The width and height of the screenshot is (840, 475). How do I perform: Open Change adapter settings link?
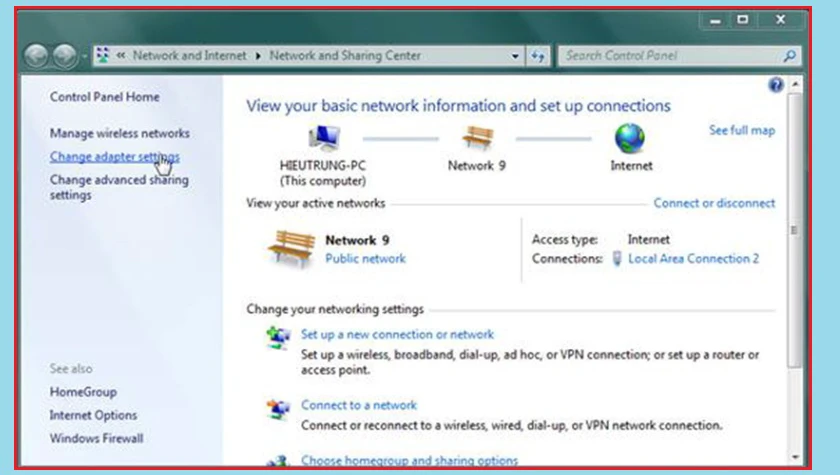pyautogui.click(x=115, y=157)
